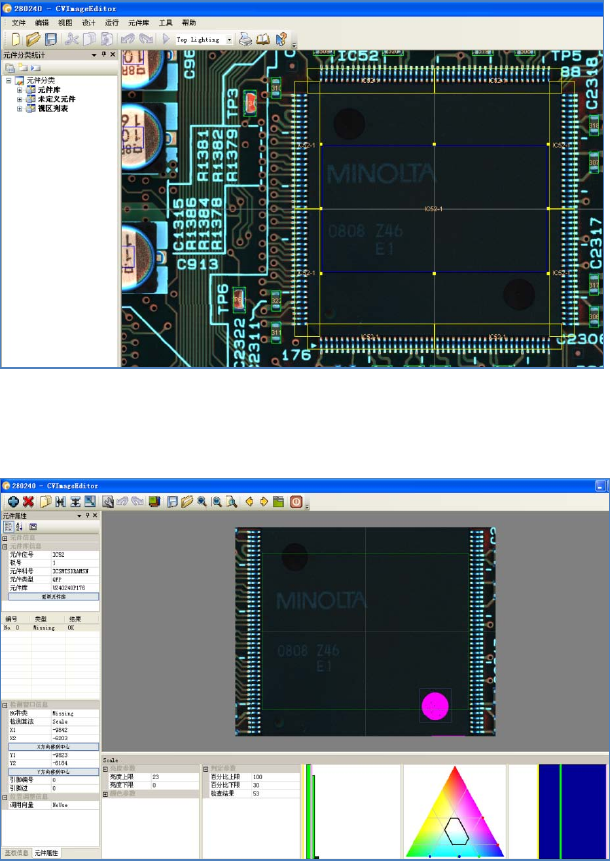Open the 编辑 menu
Viewport: 610px width, 861px height.
(x=42, y=23)
